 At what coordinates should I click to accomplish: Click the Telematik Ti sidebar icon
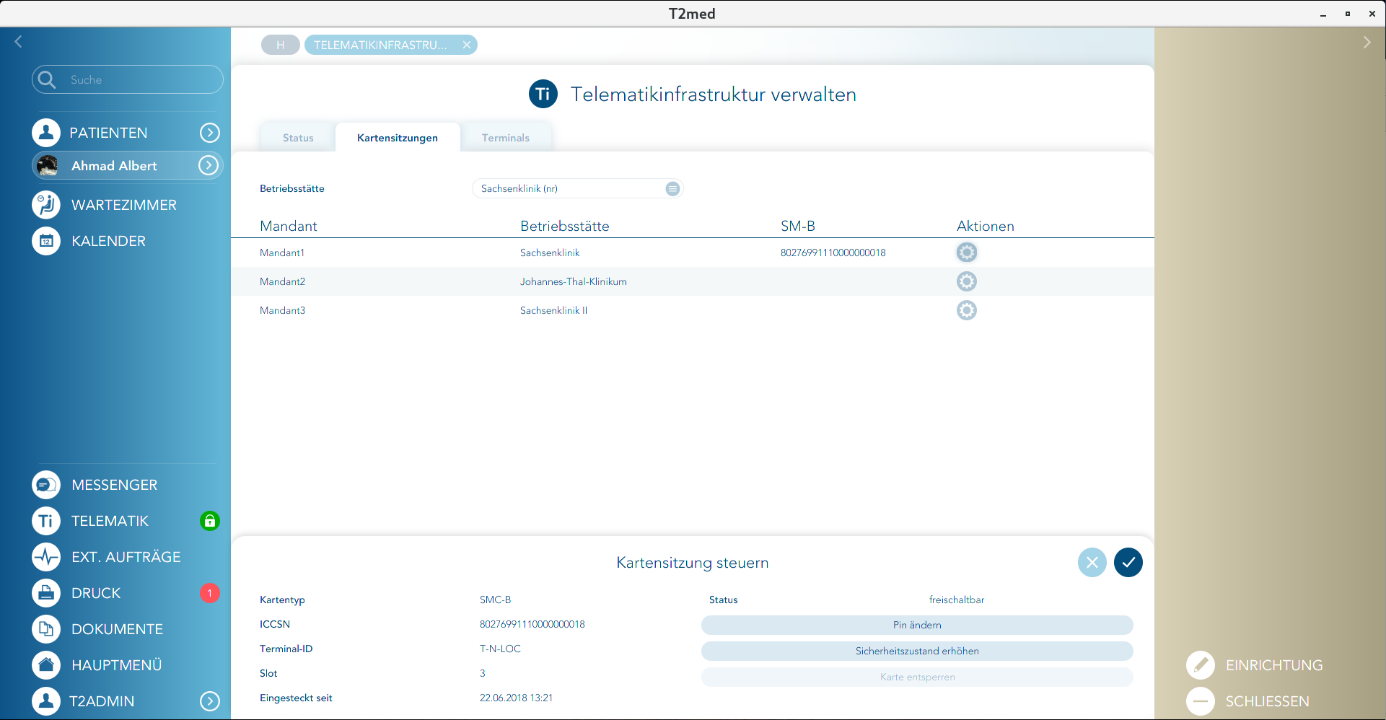46,521
